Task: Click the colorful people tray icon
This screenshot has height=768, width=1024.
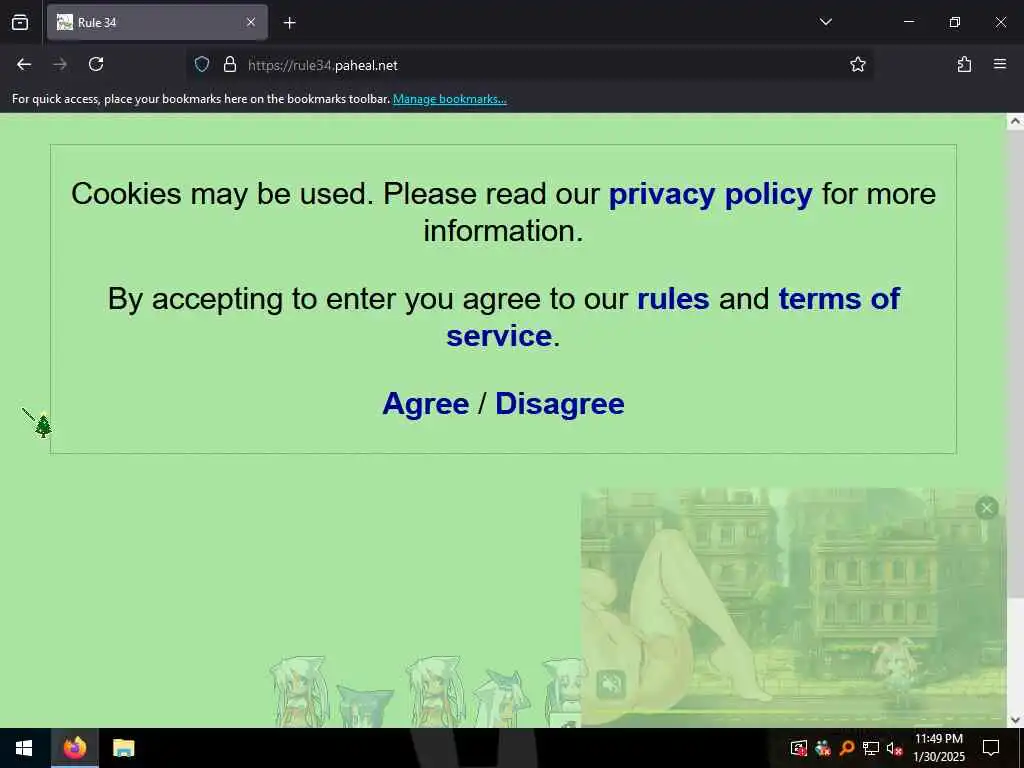Action: point(823,748)
